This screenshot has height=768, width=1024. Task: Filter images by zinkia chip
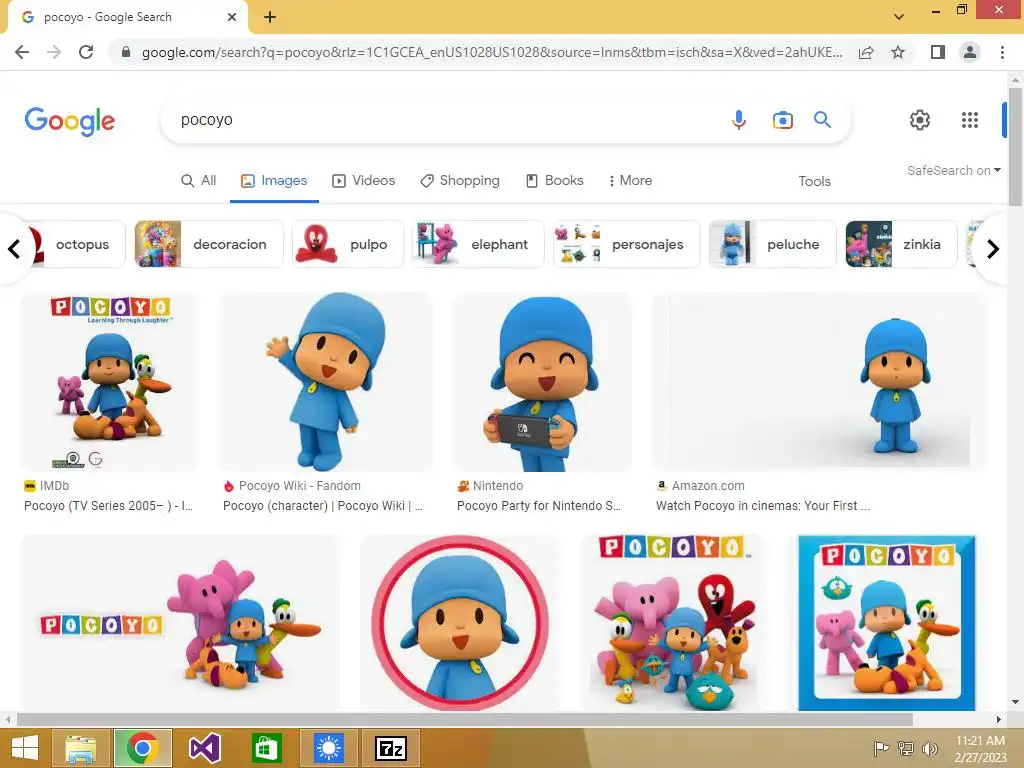click(901, 244)
